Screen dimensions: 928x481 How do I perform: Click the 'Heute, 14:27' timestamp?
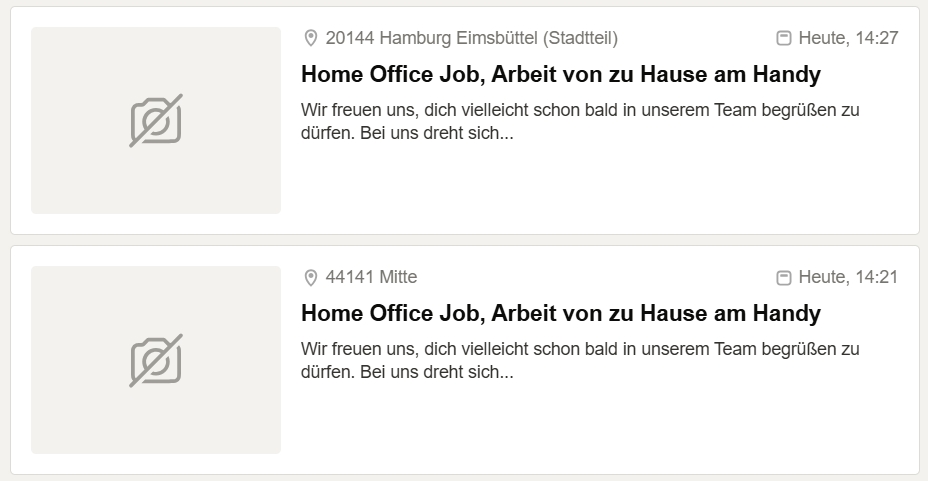(x=848, y=38)
